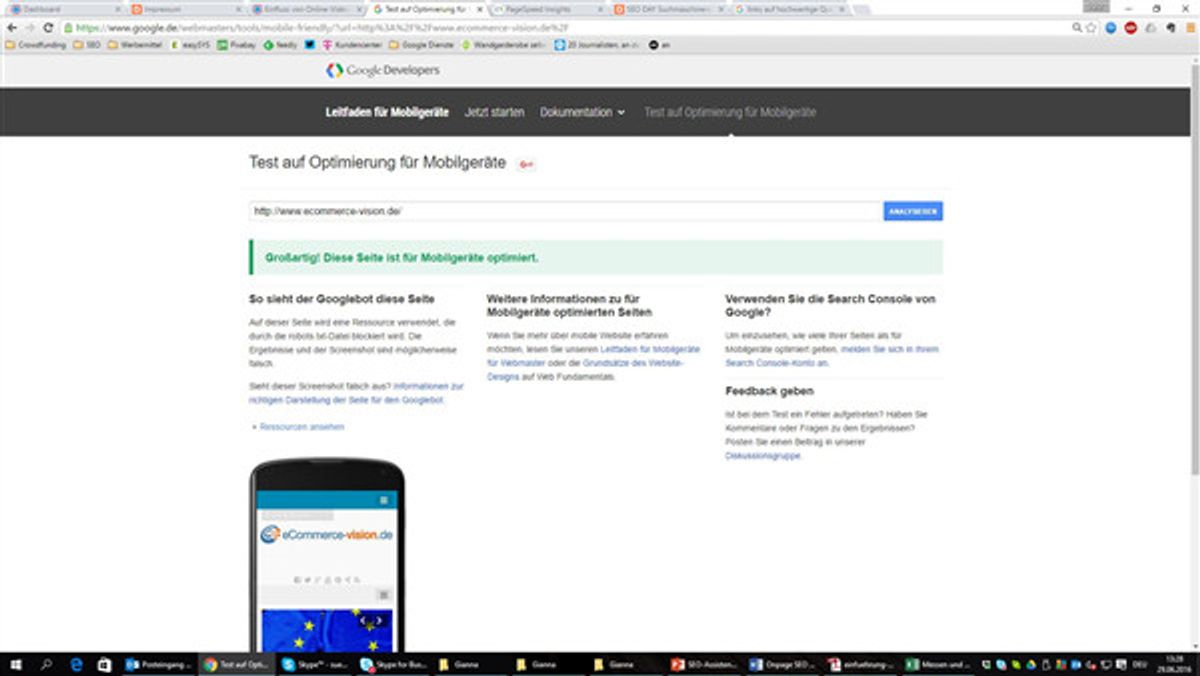Open Leitfaden für Mobilgeräte in the nav bar
This screenshot has height=676, width=1200.
(387, 112)
